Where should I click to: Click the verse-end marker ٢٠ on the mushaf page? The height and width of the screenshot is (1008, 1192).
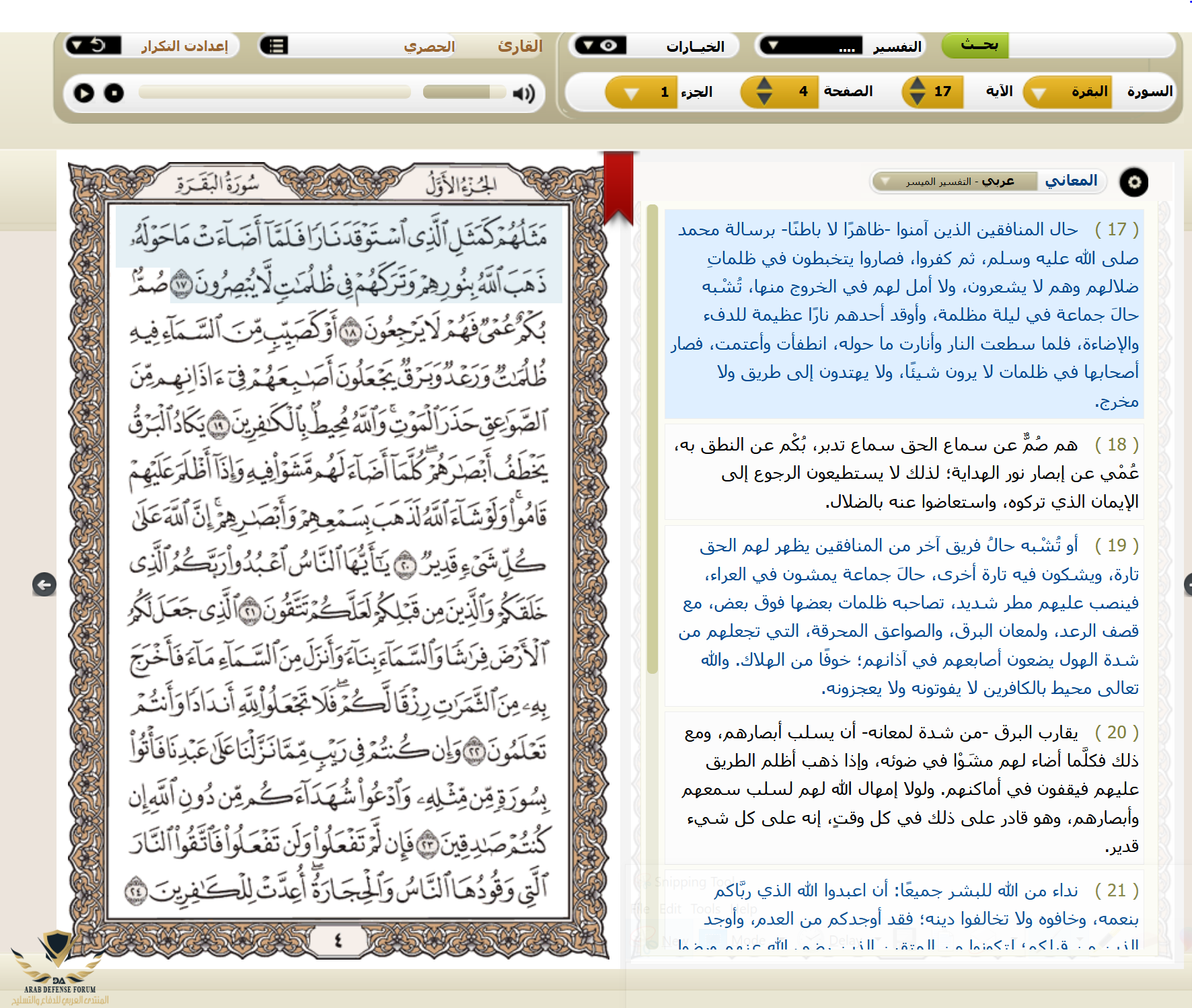coord(406,566)
